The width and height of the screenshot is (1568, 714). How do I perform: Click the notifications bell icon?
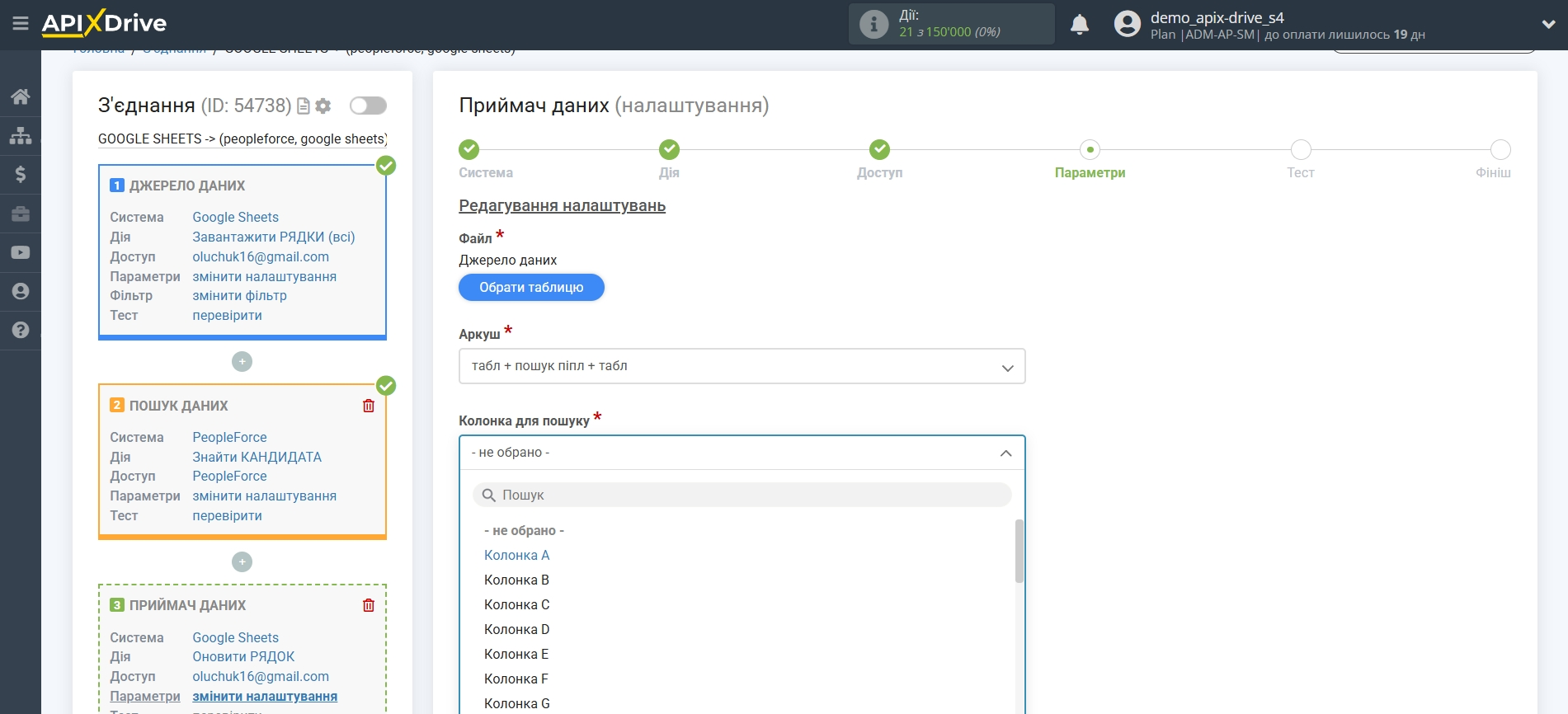tap(1080, 25)
